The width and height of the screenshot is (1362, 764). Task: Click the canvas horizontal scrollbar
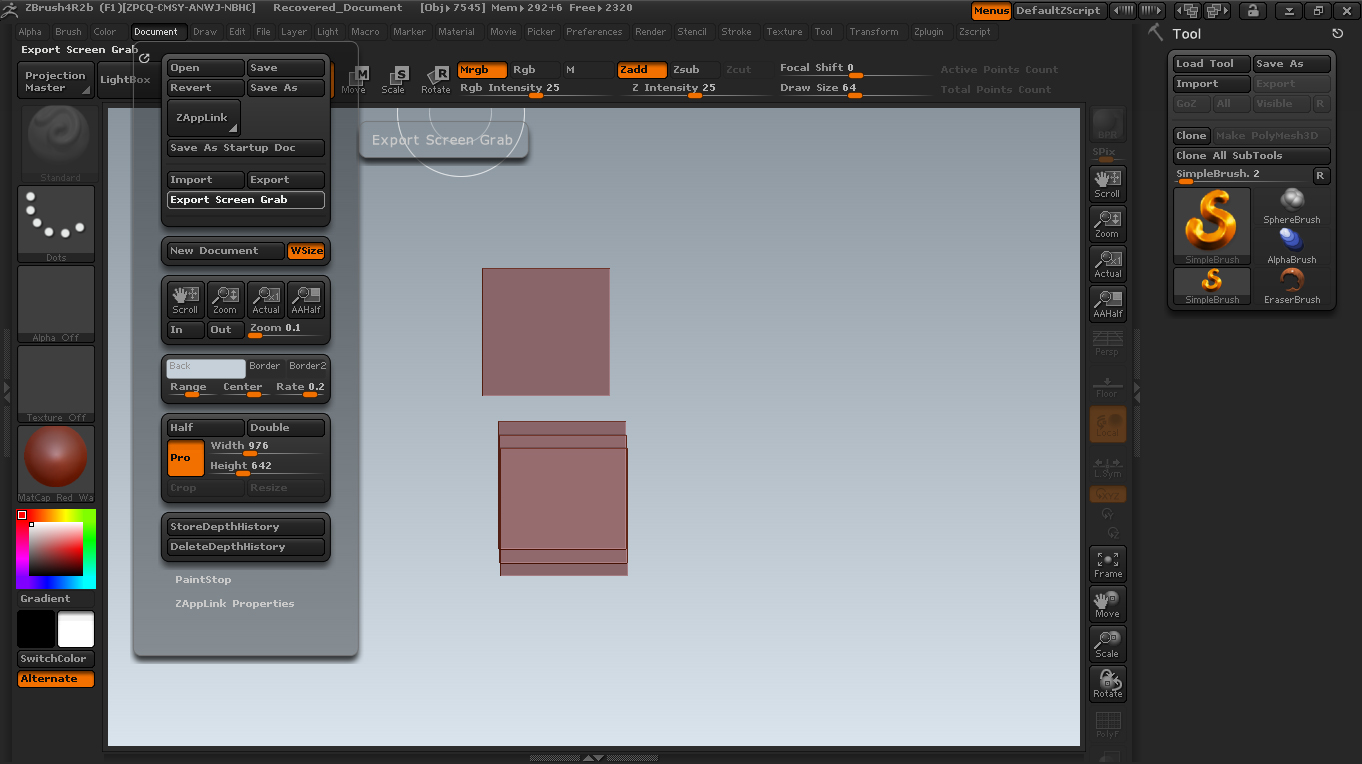click(x=592, y=757)
